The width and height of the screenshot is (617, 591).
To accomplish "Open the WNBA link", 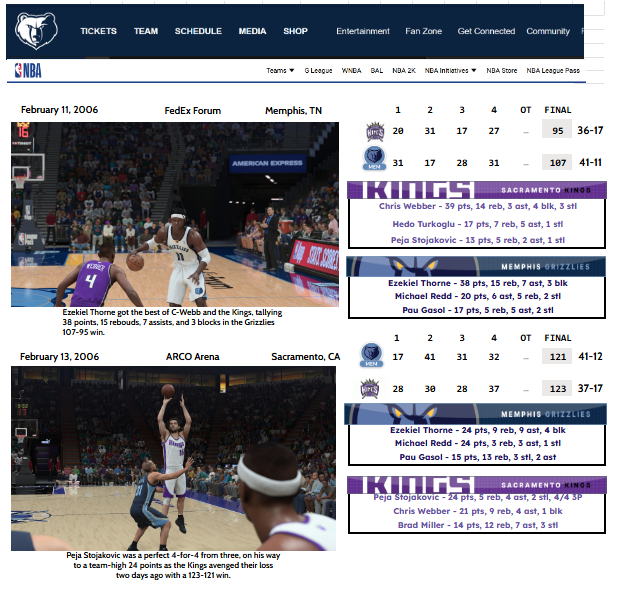I will click(x=351, y=70).
